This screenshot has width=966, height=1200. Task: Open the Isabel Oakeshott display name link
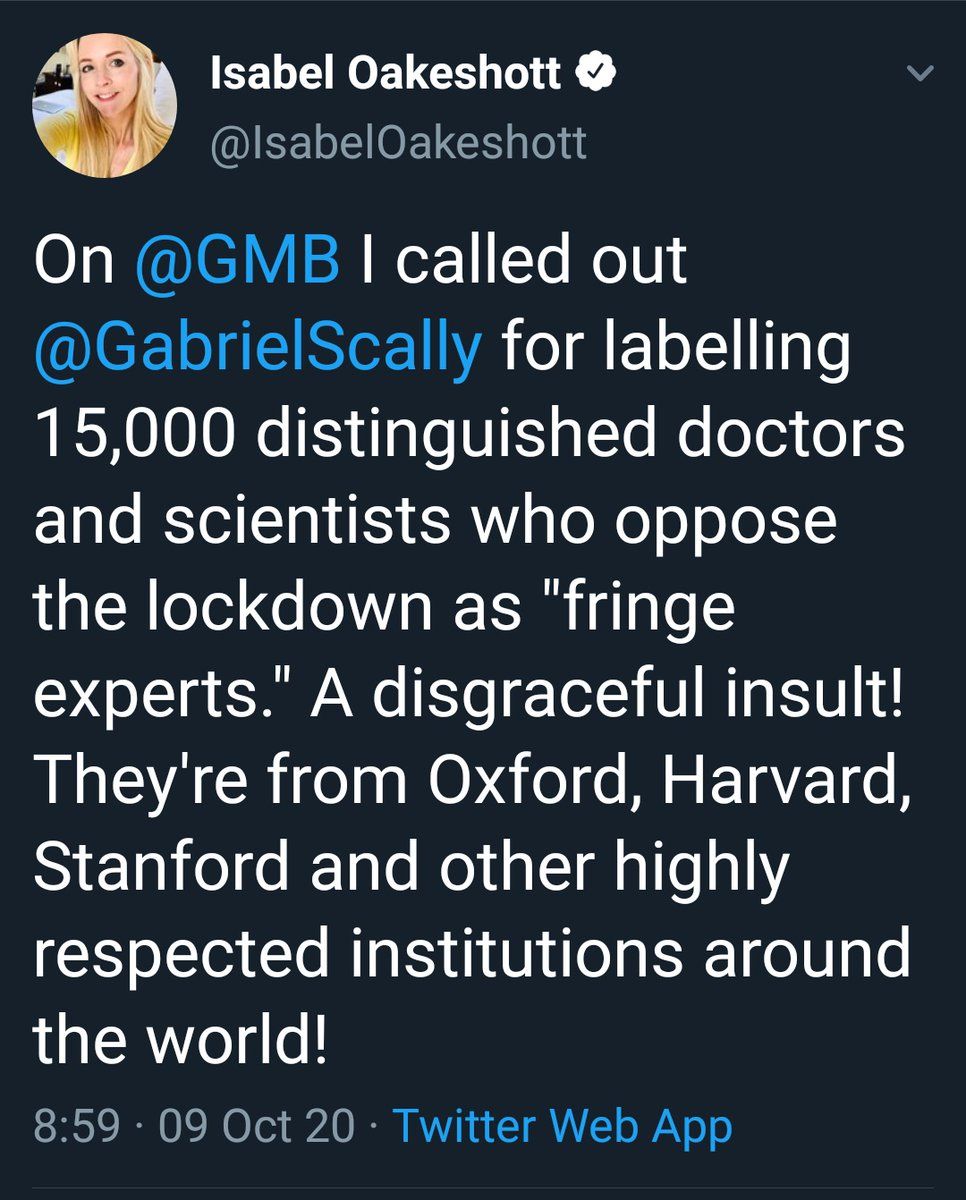(386, 73)
